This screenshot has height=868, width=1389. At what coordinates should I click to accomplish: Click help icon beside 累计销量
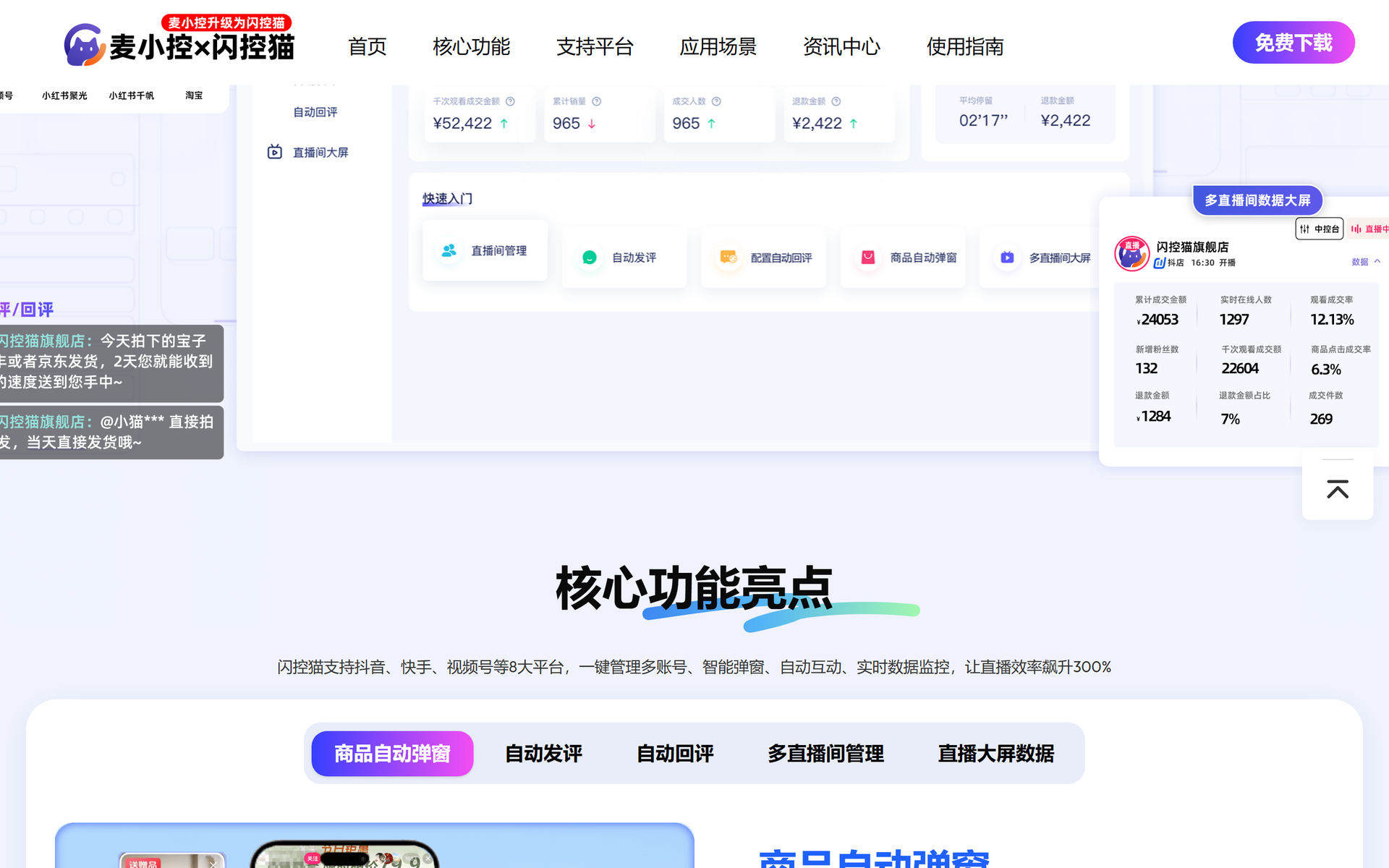pos(596,101)
